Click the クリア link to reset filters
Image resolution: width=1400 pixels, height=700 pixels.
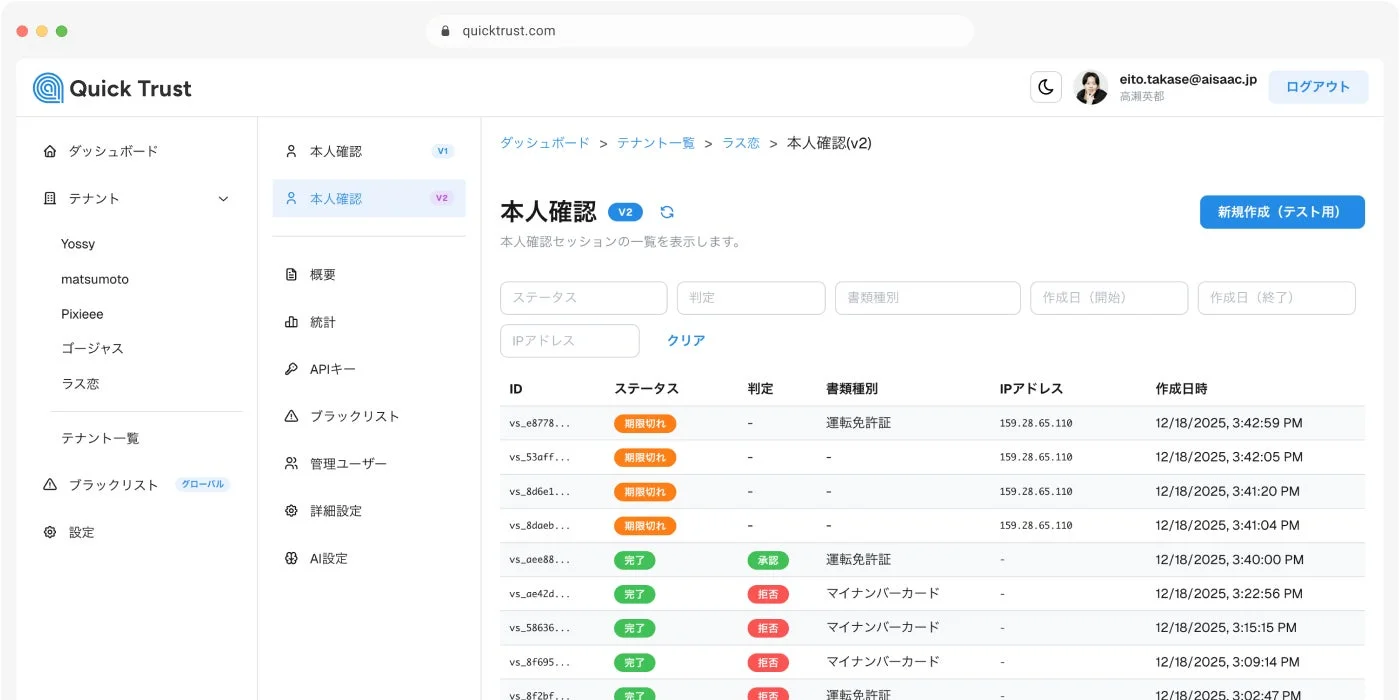tap(685, 340)
